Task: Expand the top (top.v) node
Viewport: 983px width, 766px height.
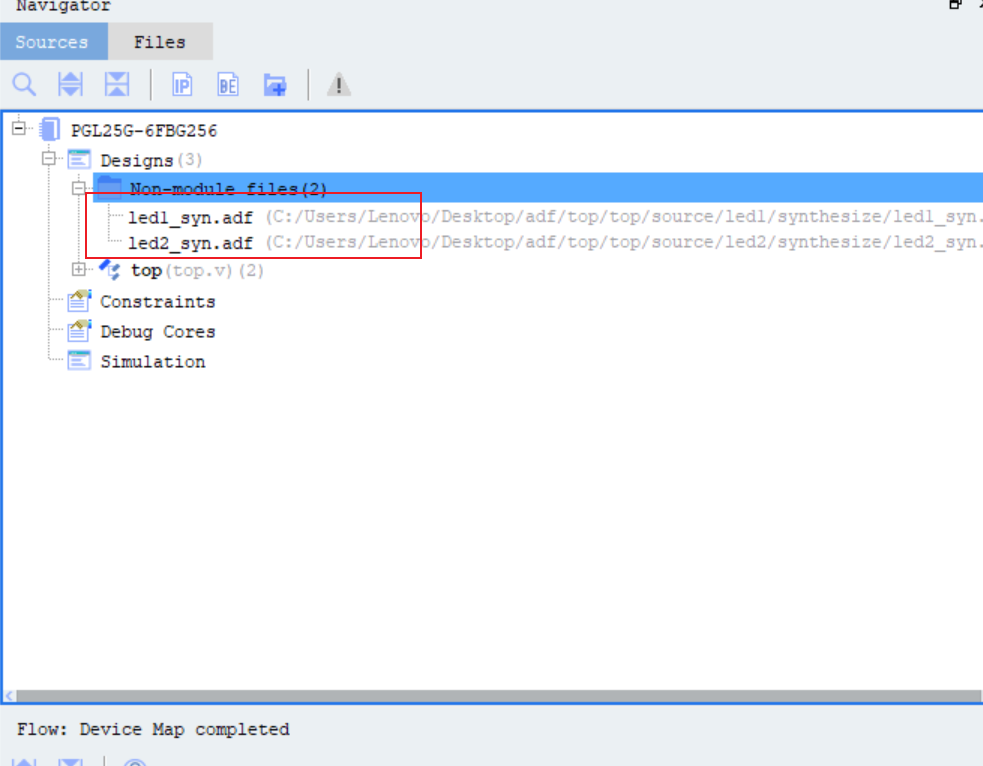Action: point(78,270)
